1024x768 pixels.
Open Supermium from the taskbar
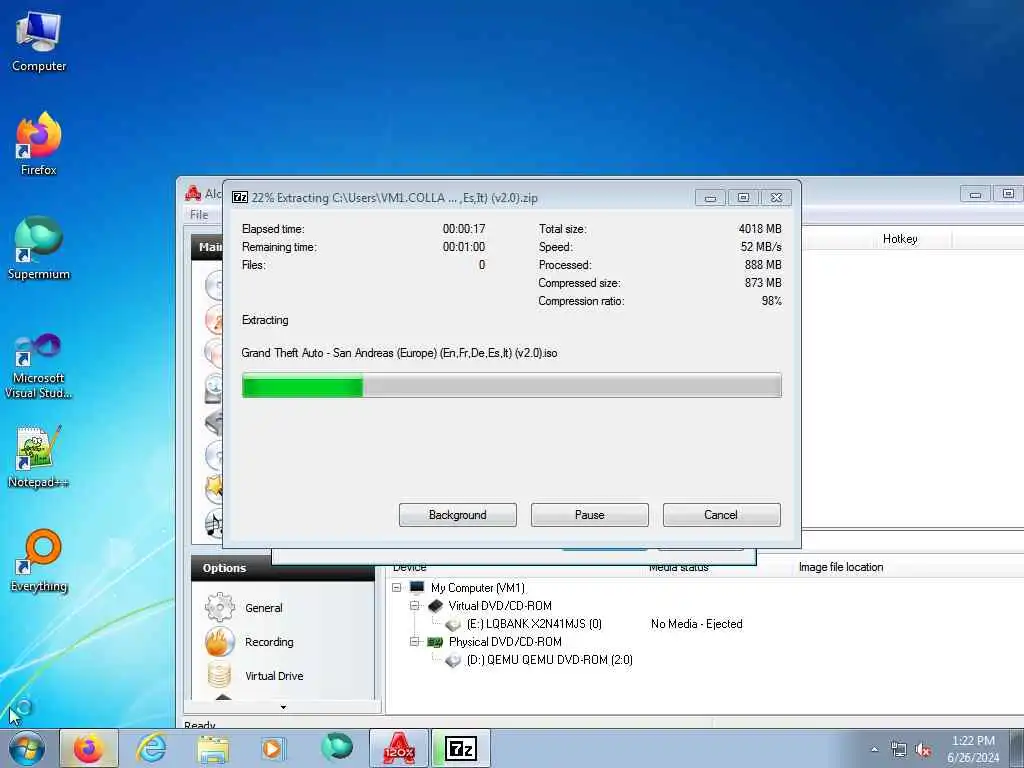[x=336, y=748]
